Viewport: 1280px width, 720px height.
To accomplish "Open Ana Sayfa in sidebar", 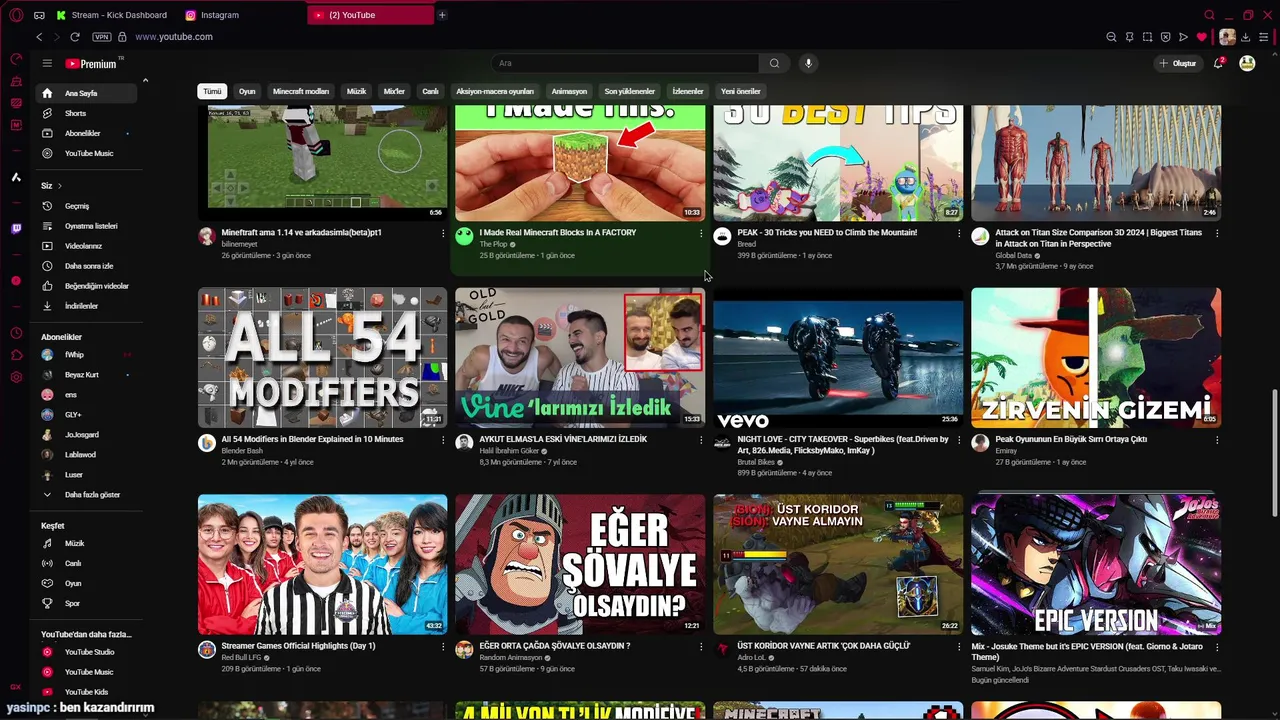I will pos(87,93).
